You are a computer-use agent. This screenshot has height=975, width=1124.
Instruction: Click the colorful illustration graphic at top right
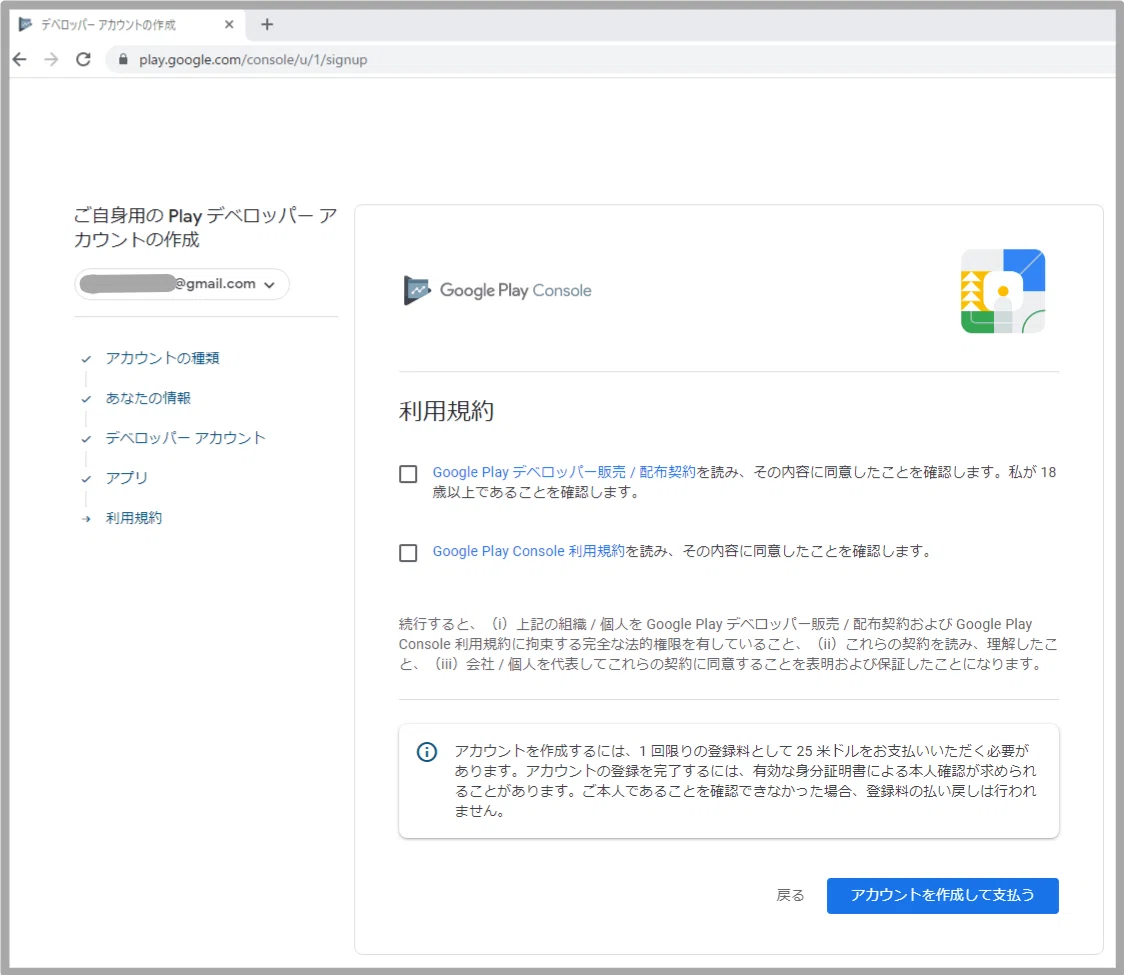point(1003,291)
